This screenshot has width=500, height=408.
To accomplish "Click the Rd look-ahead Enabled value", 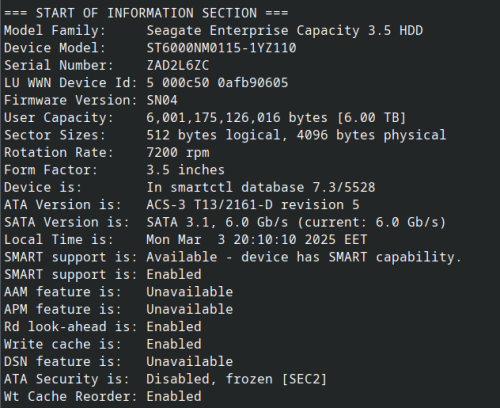I will [x=174, y=327].
